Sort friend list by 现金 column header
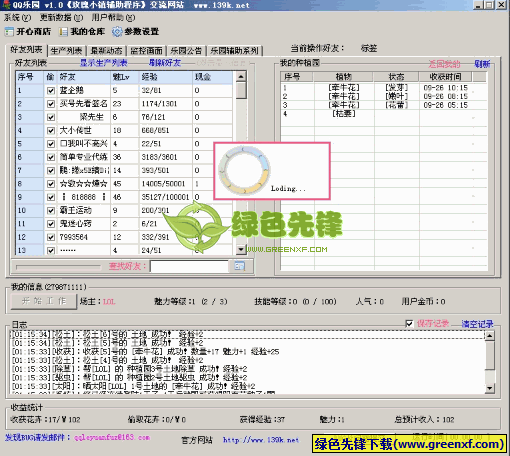 point(212,77)
